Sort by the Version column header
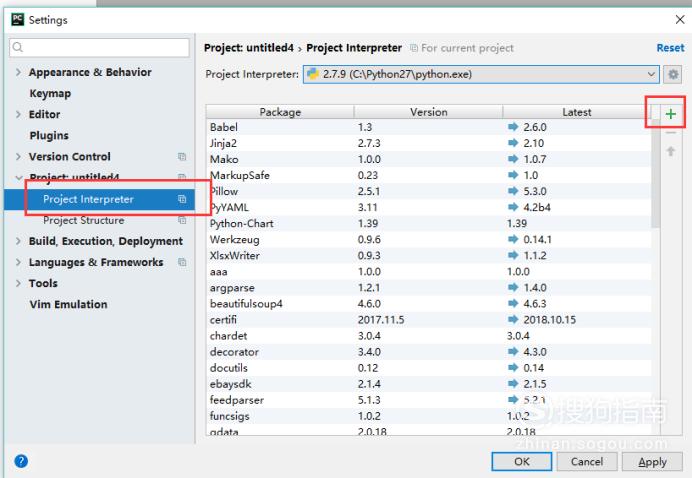Image resolution: width=692 pixels, height=478 pixels. (x=429, y=112)
